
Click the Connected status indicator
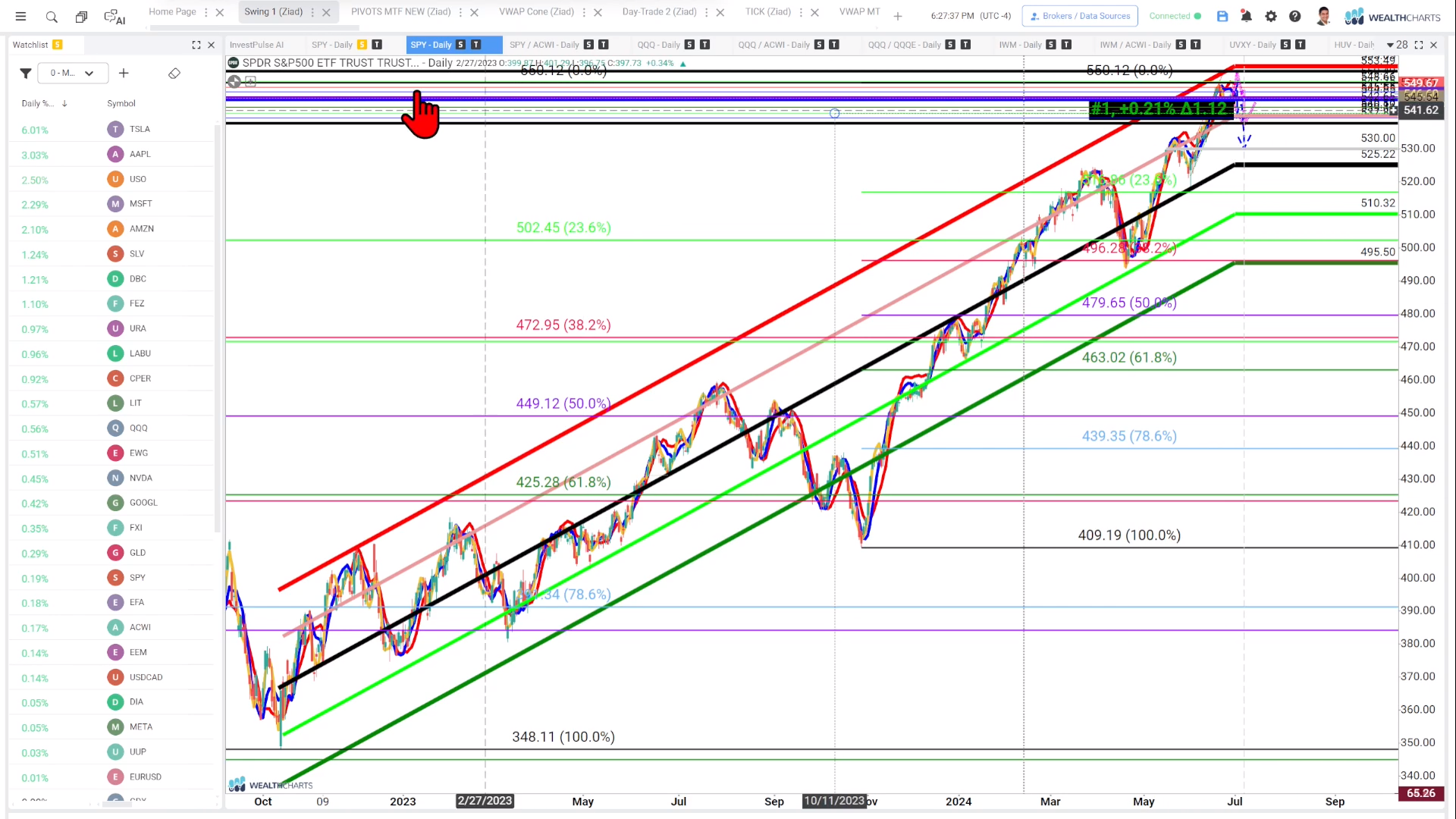point(1175,16)
